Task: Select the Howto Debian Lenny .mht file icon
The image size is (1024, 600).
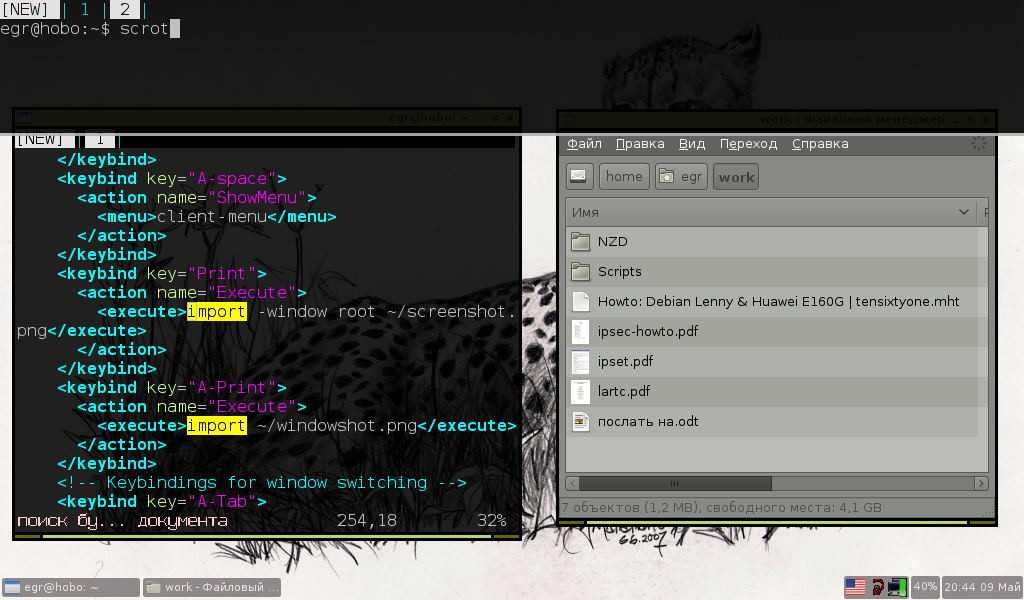Action: tap(580, 302)
